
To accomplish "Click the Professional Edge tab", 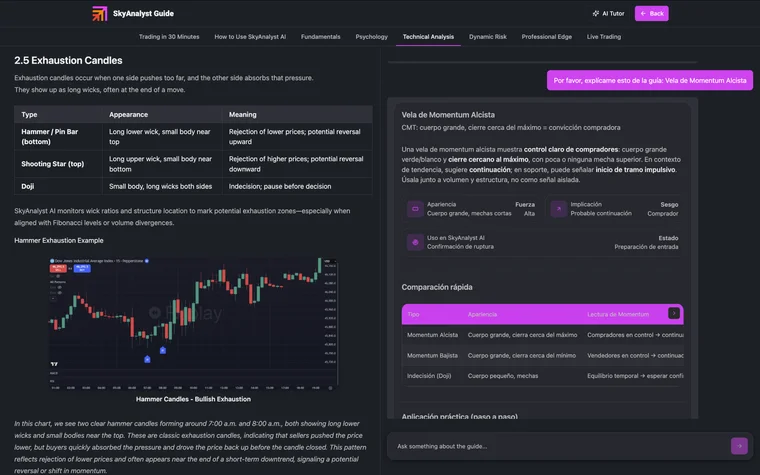I will pyautogui.click(x=547, y=37).
